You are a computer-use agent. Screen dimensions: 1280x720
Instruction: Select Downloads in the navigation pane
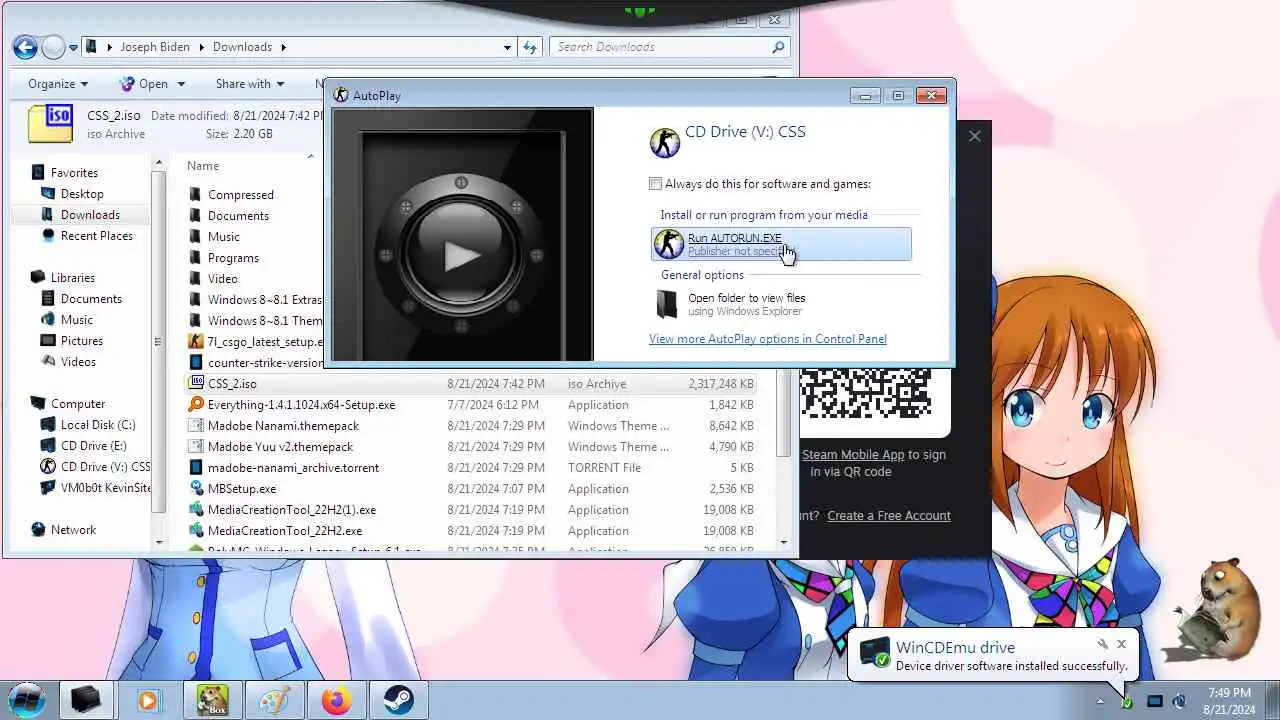point(90,215)
